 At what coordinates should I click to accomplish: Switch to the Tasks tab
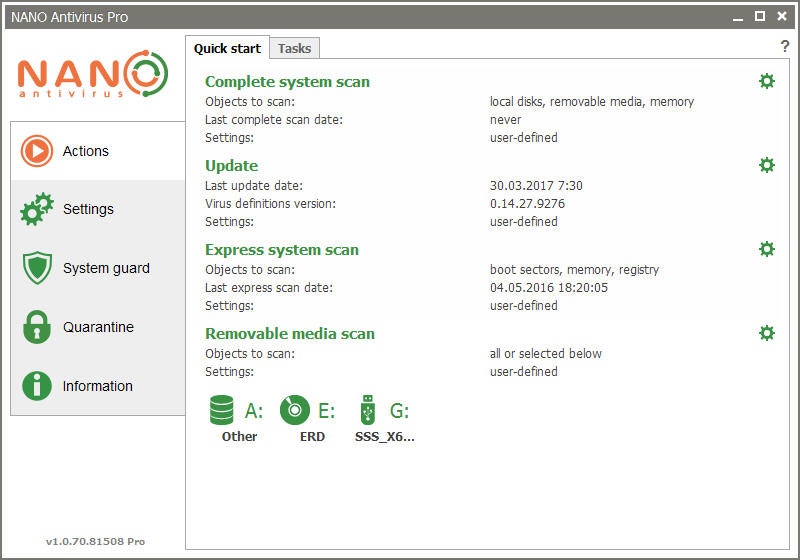point(294,48)
